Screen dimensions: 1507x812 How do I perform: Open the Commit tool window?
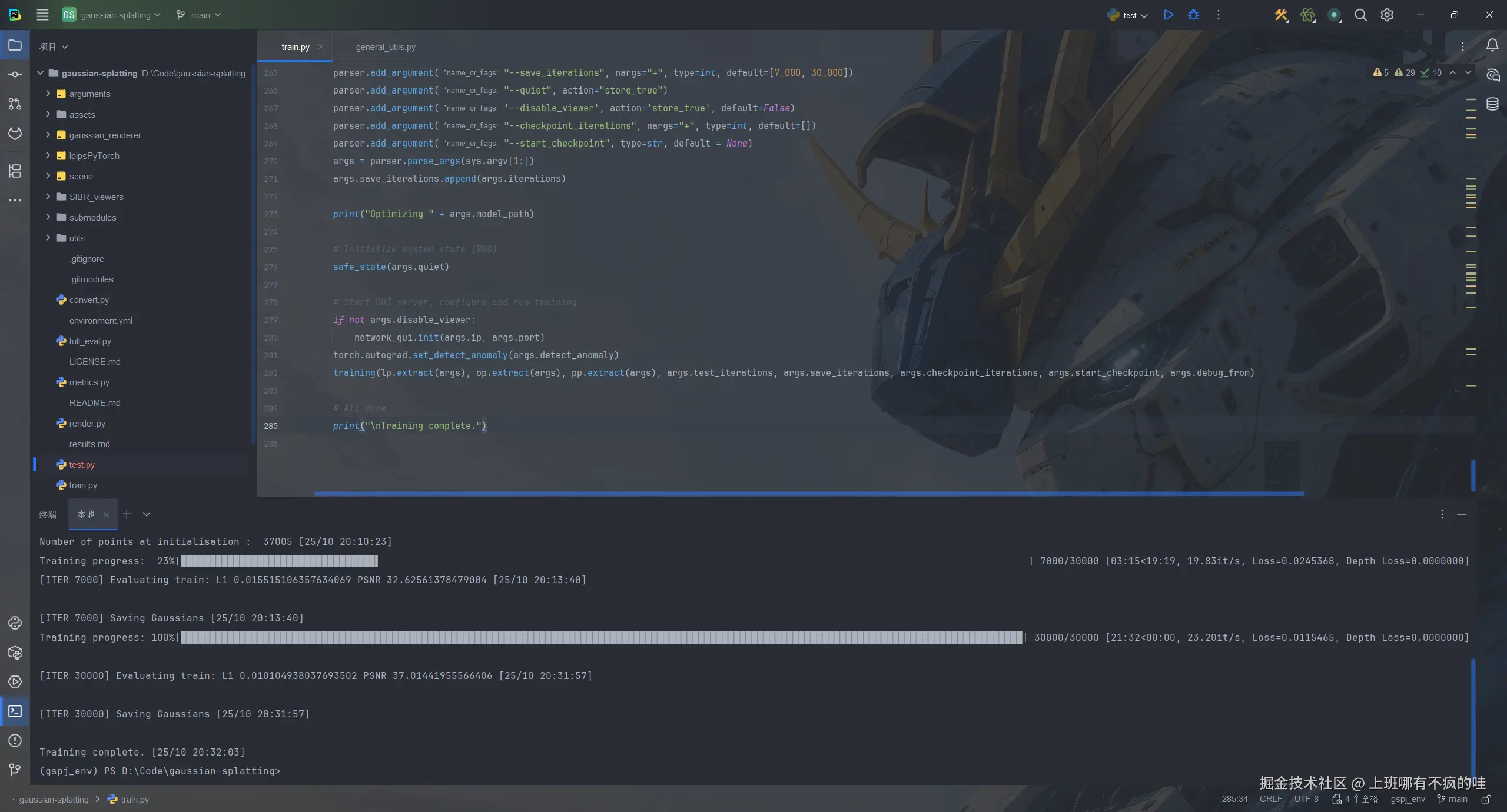(15, 75)
